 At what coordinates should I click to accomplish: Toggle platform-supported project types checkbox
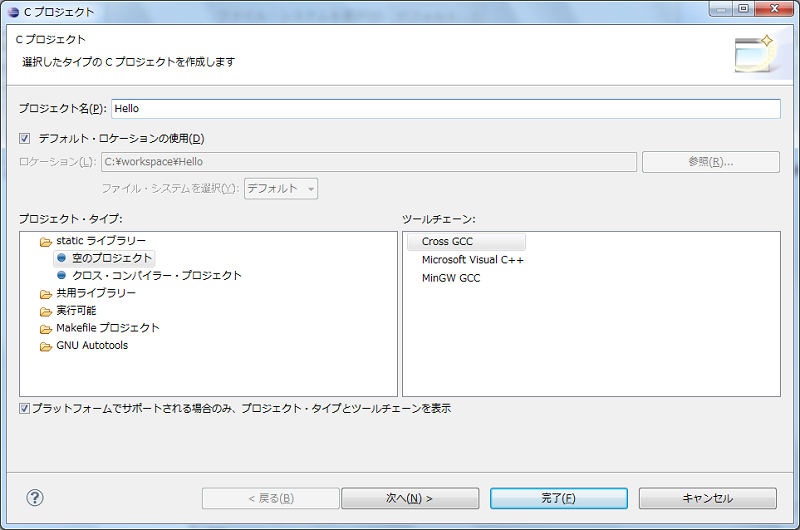click(x=24, y=408)
